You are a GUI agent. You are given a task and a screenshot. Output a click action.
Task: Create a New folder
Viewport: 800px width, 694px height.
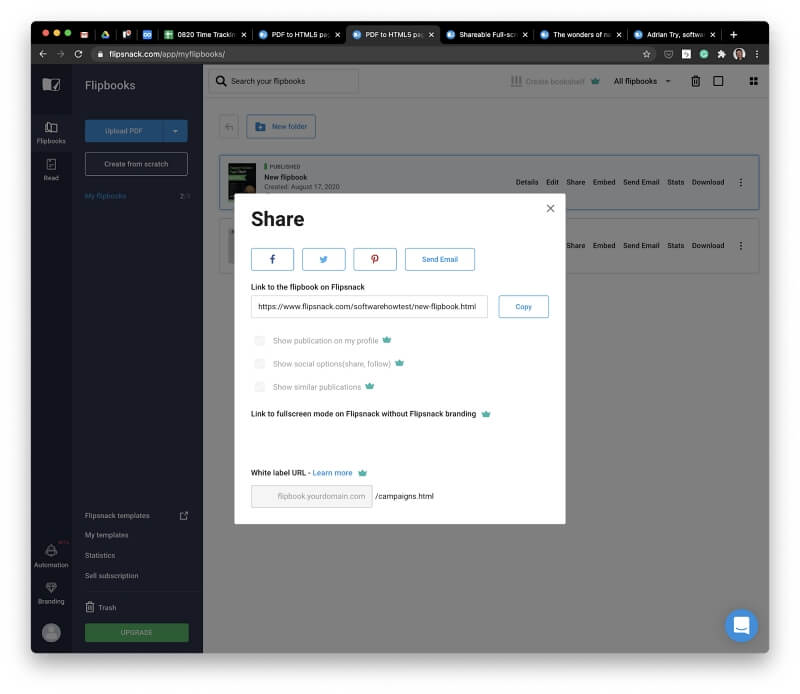click(x=281, y=127)
